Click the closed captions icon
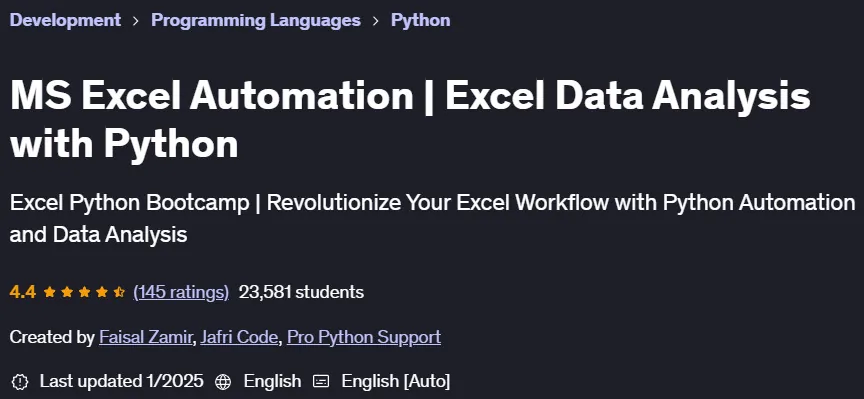 pos(321,381)
